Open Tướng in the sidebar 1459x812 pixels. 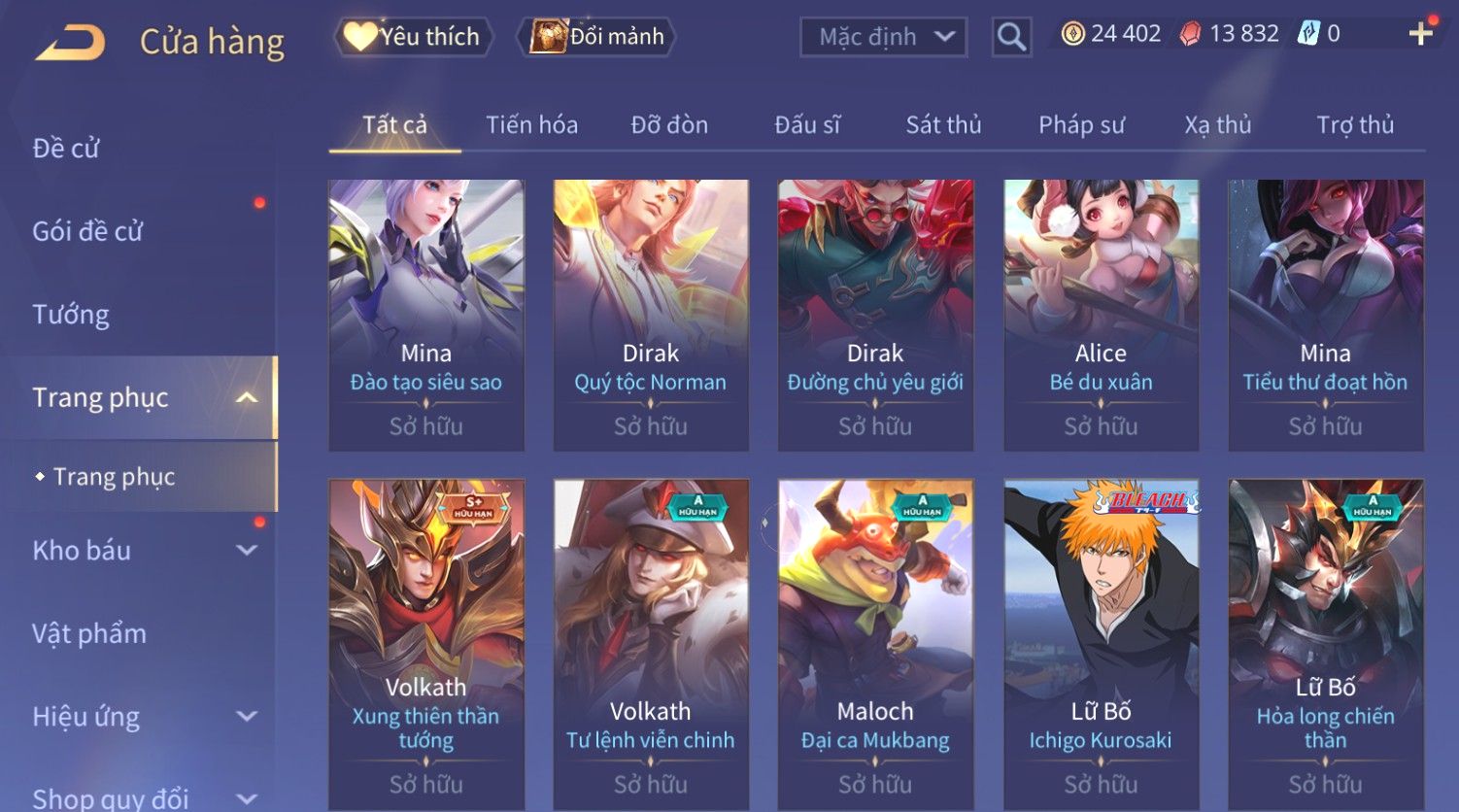point(71,315)
